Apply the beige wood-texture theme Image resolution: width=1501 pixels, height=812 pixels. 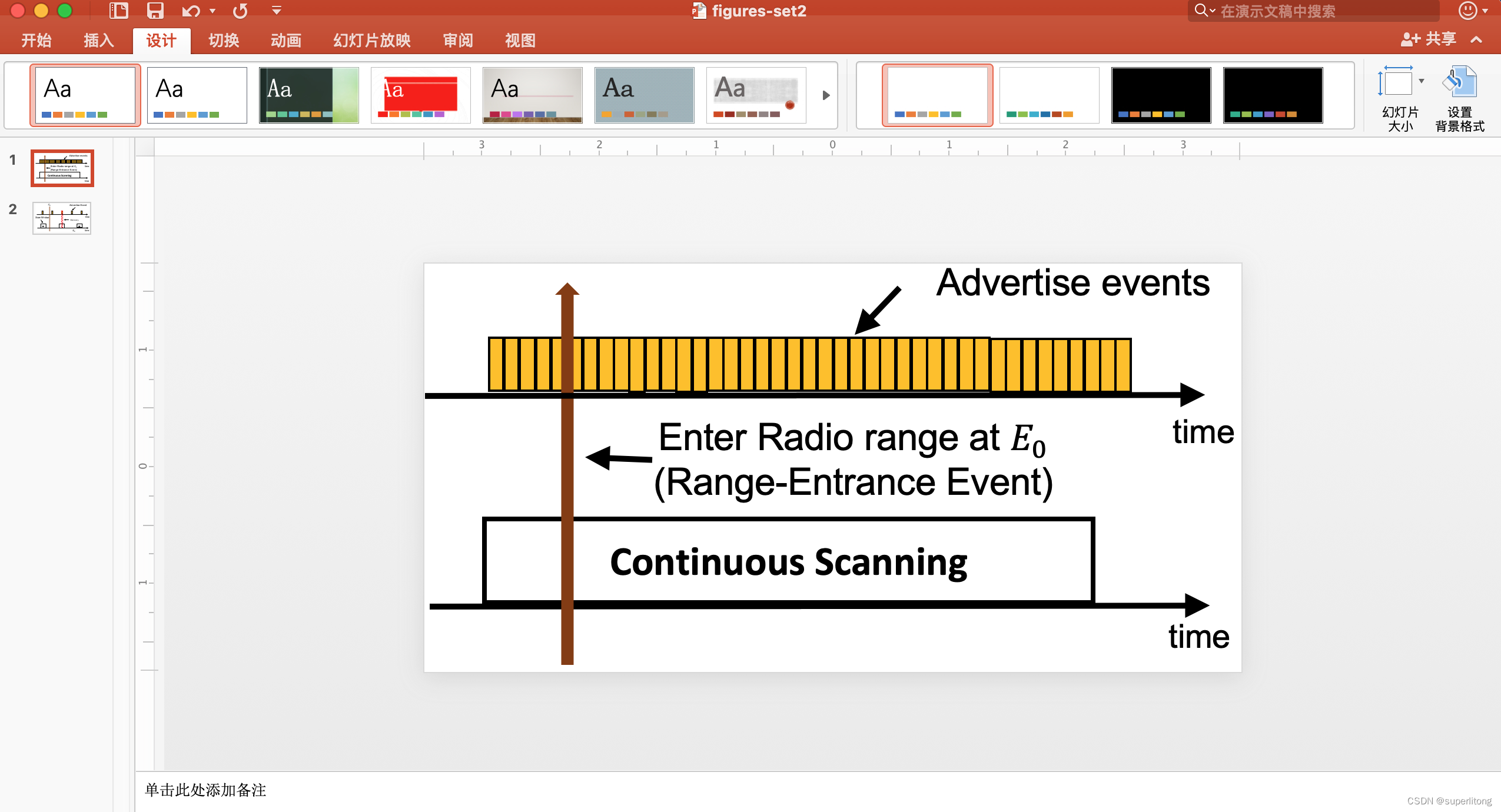coord(533,95)
